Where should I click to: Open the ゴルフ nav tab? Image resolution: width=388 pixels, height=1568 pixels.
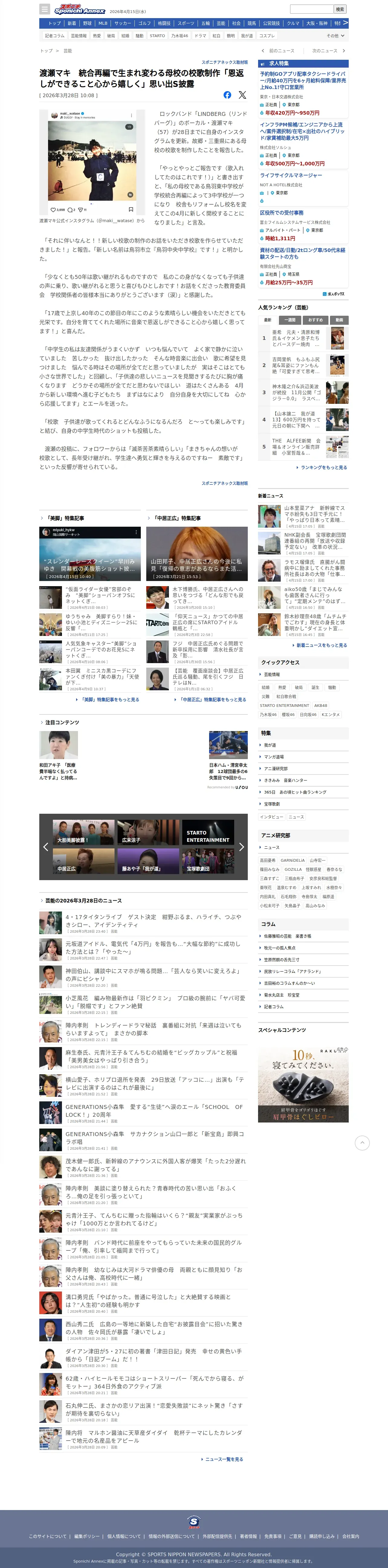click(x=144, y=23)
